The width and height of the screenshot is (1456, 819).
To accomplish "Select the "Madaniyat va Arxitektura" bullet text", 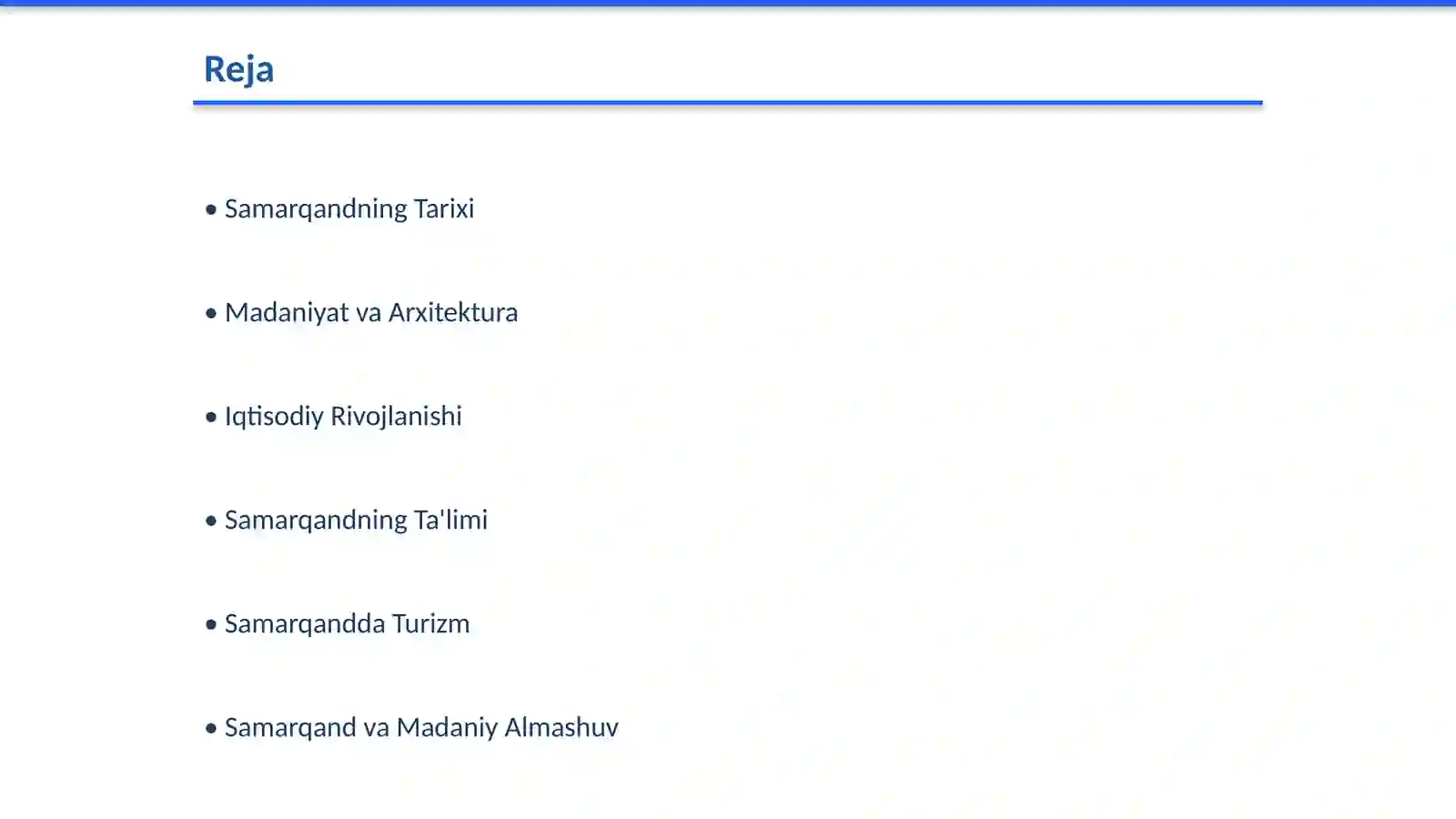I will (x=371, y=312).
